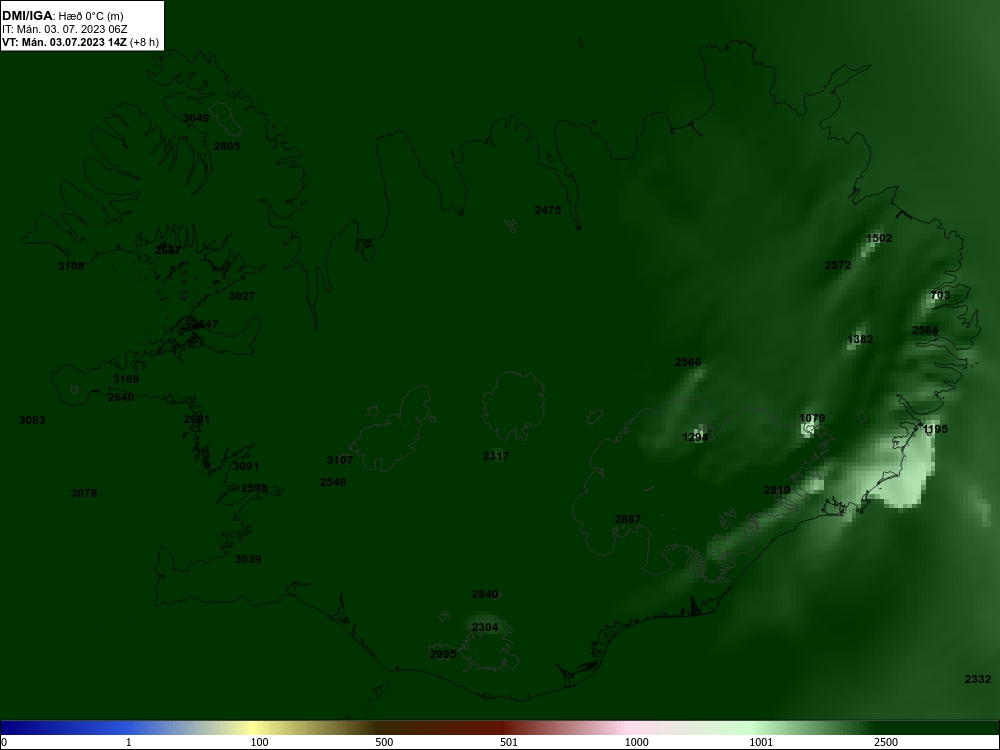Click colour scale label '2500'
This screenshot has width=1000, height=750.
pos(886,742)
